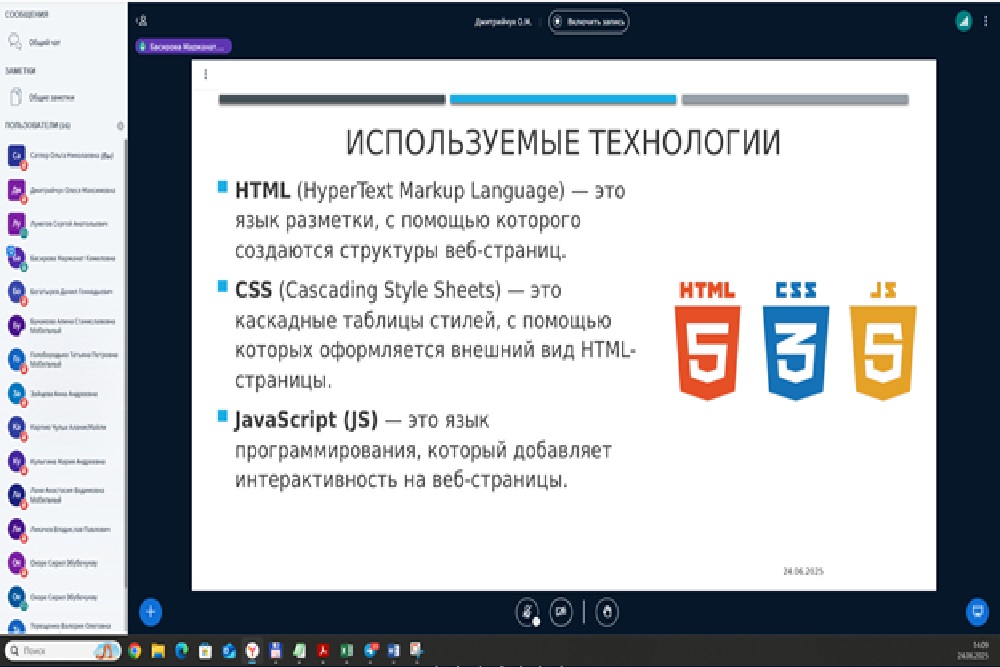Unmute the microphone button
This screenshot has width=1000, height=667.
coord(528,611)
